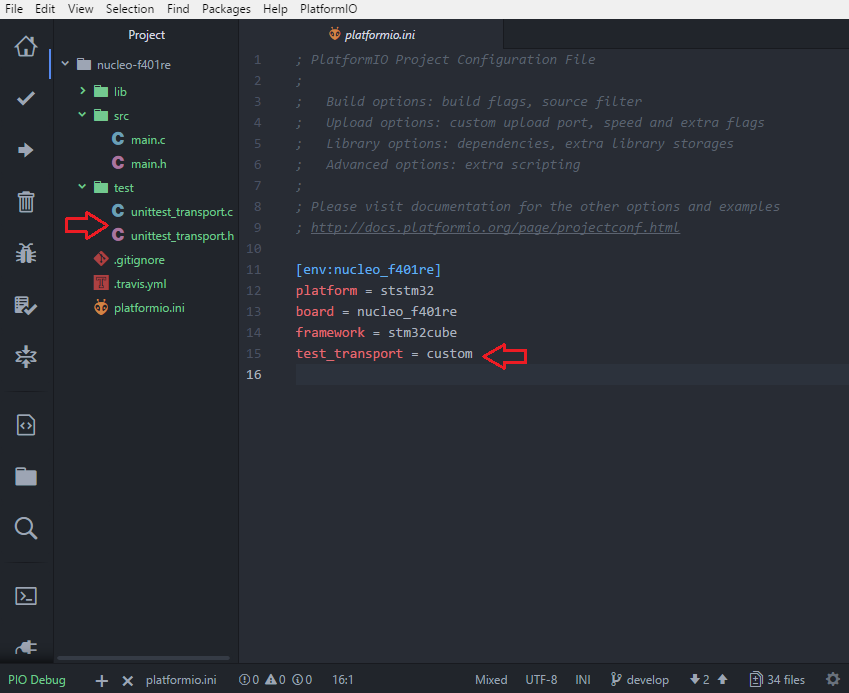The image size is (849, 693).
Task: Click the X icon in status bar
Action: click(127, 681)
